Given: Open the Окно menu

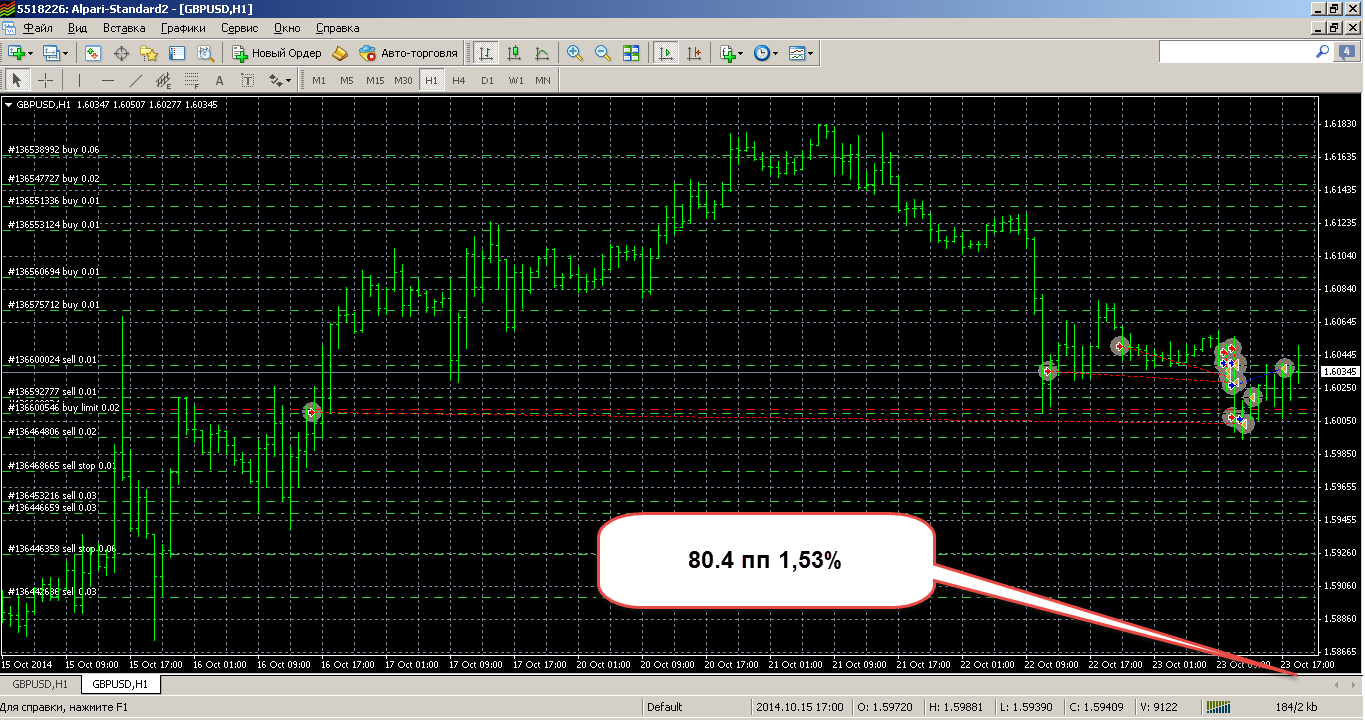Looking at the screenshot, I should 286,28.
